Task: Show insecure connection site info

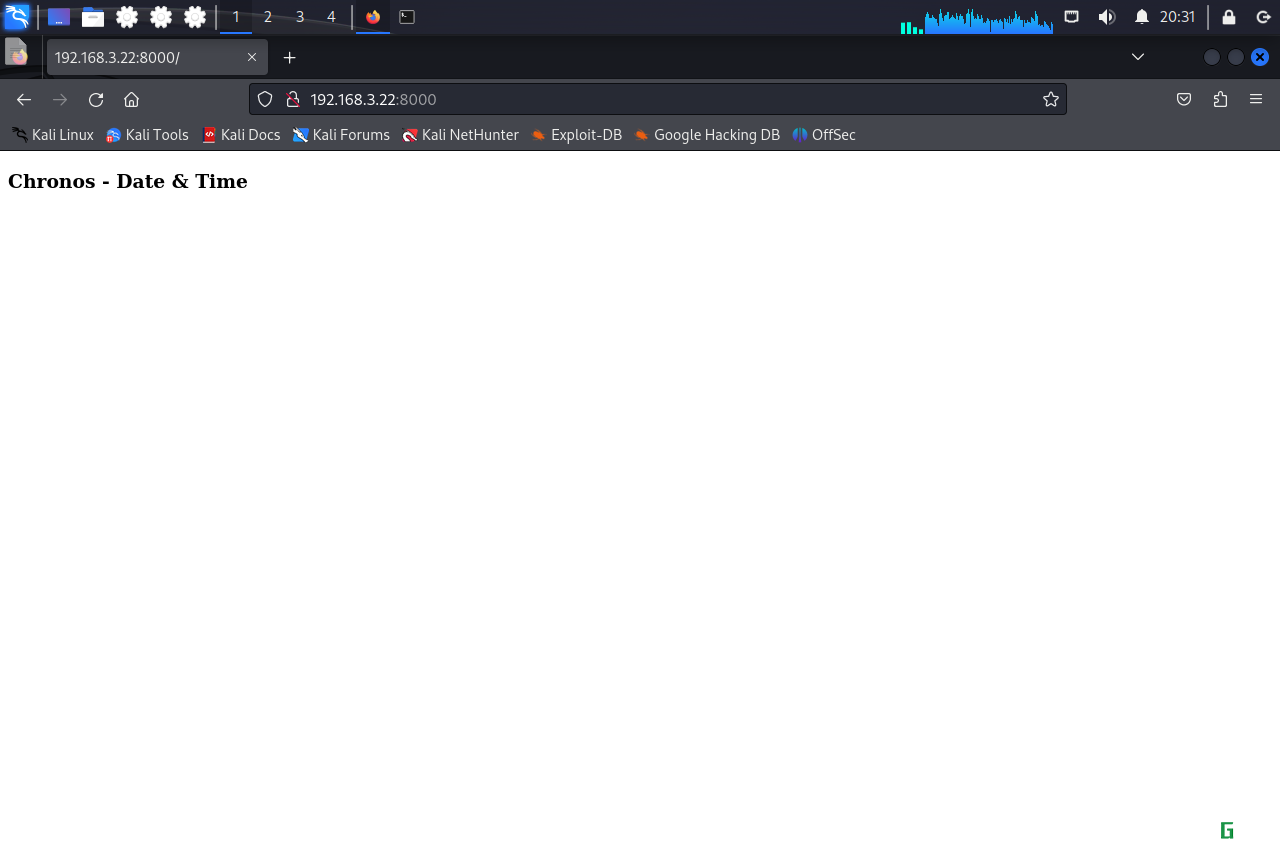Action: point(293,99)
